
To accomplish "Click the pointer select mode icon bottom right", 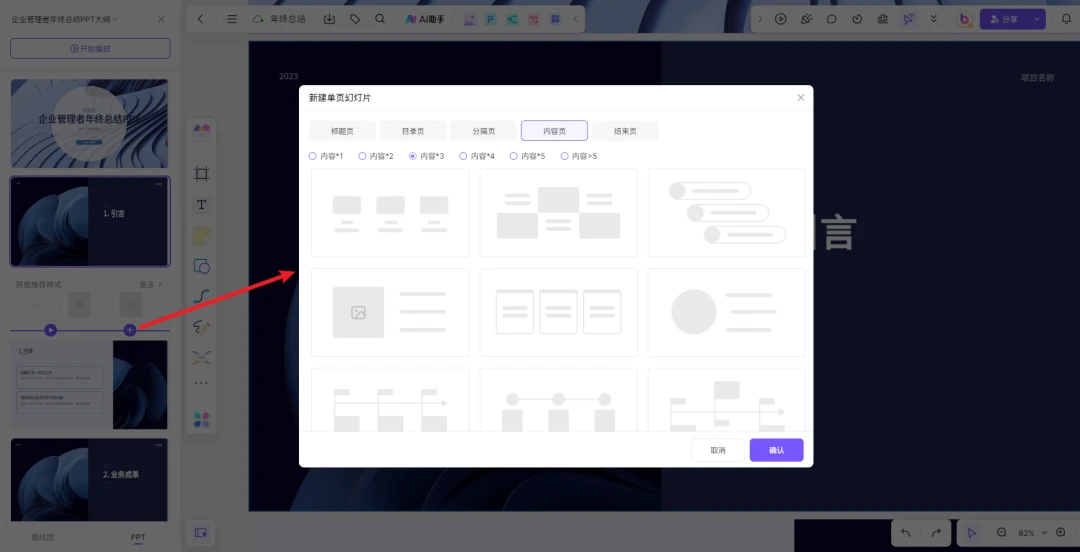I will (x=972, y=533).
